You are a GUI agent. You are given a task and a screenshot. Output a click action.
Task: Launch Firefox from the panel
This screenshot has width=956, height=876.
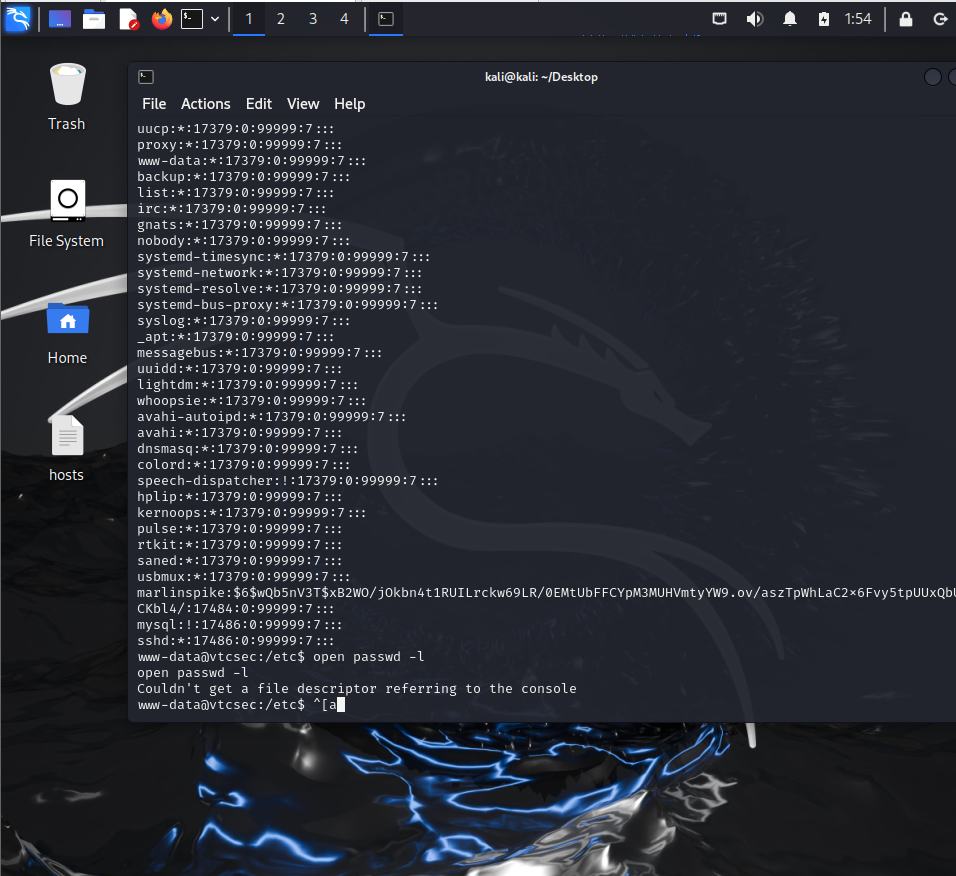pyautogui.click(x=162, y=20)
